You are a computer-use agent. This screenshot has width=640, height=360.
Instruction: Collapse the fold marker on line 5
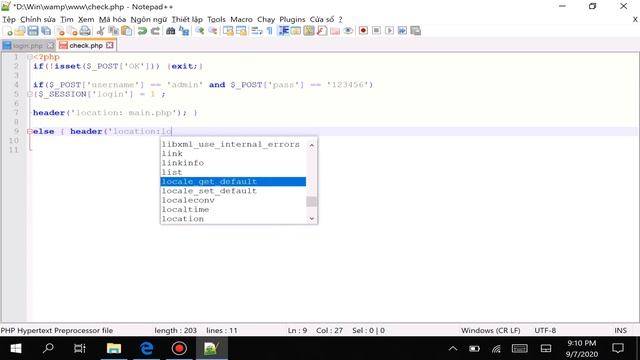tap(29, 94)
